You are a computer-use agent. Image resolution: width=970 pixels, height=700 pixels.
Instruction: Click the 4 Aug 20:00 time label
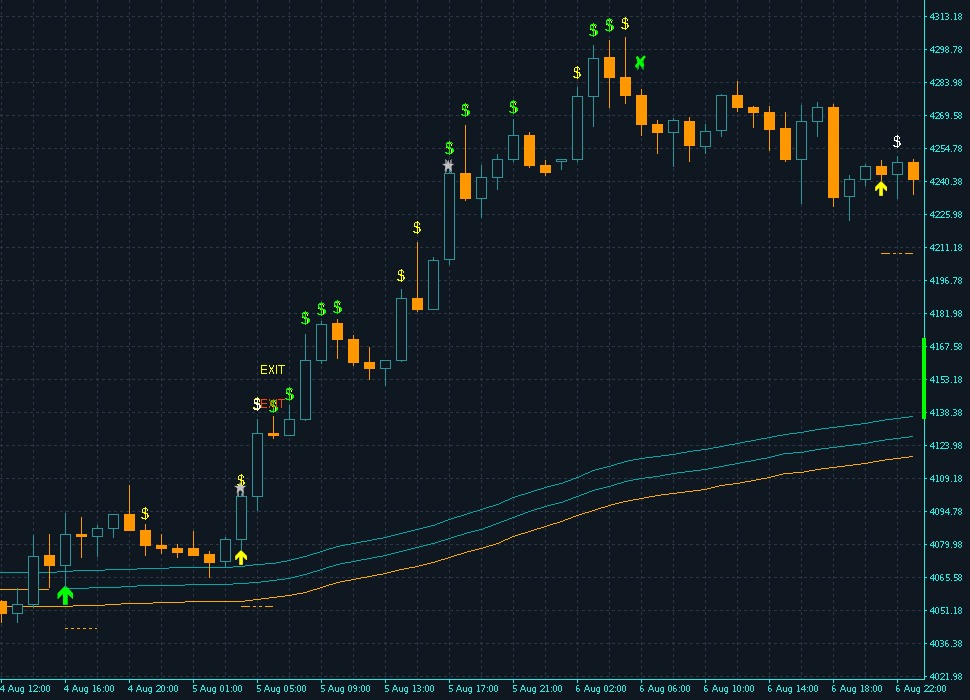click(x=153, y=689)
